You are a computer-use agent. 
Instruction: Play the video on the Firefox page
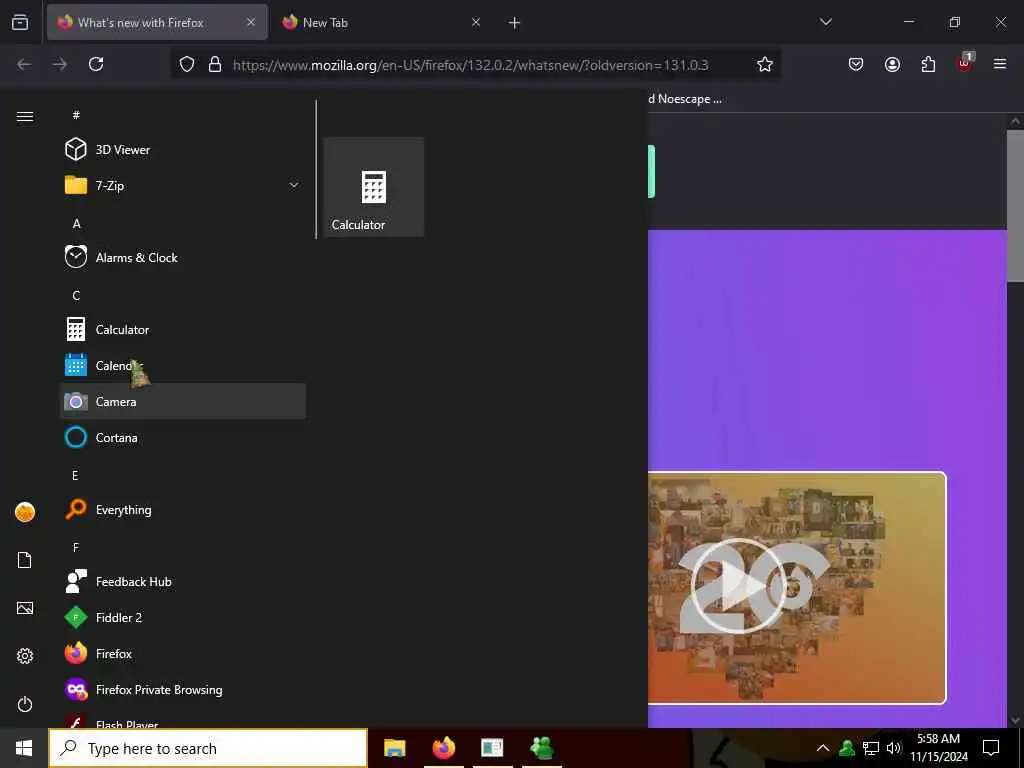coord(739,586)
